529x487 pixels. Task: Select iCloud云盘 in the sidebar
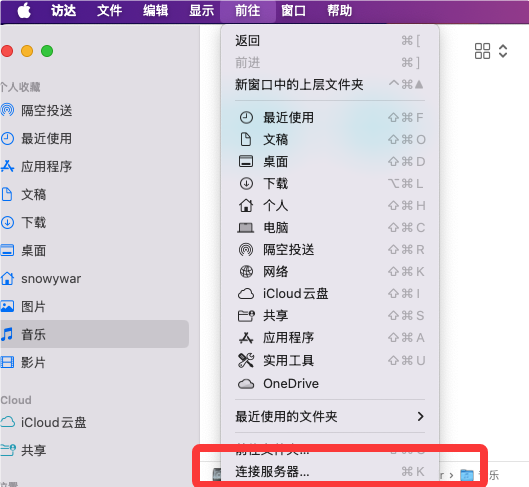click(94, 422)
